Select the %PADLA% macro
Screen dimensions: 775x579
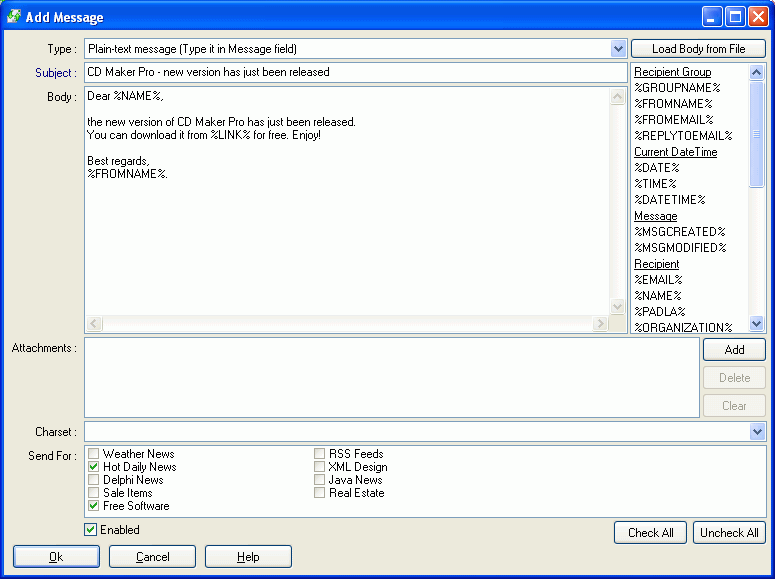pos(660,312)
